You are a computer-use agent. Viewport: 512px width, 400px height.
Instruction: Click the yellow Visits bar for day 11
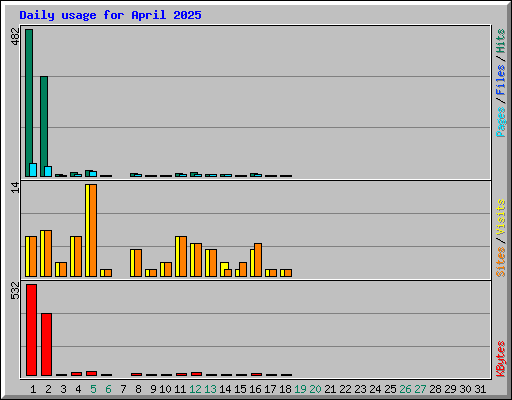point(177,256)
